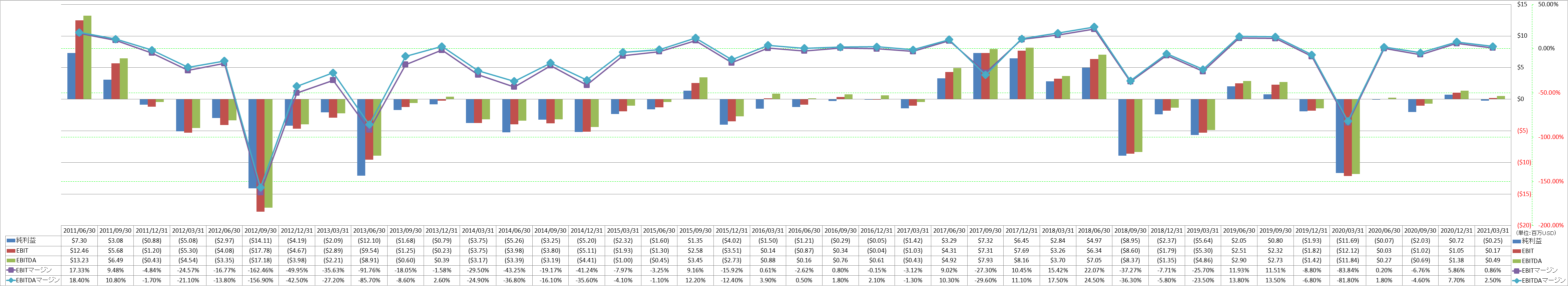
Task: Click the EBITマージン value 22.07%
Action: click(1094, 270)
